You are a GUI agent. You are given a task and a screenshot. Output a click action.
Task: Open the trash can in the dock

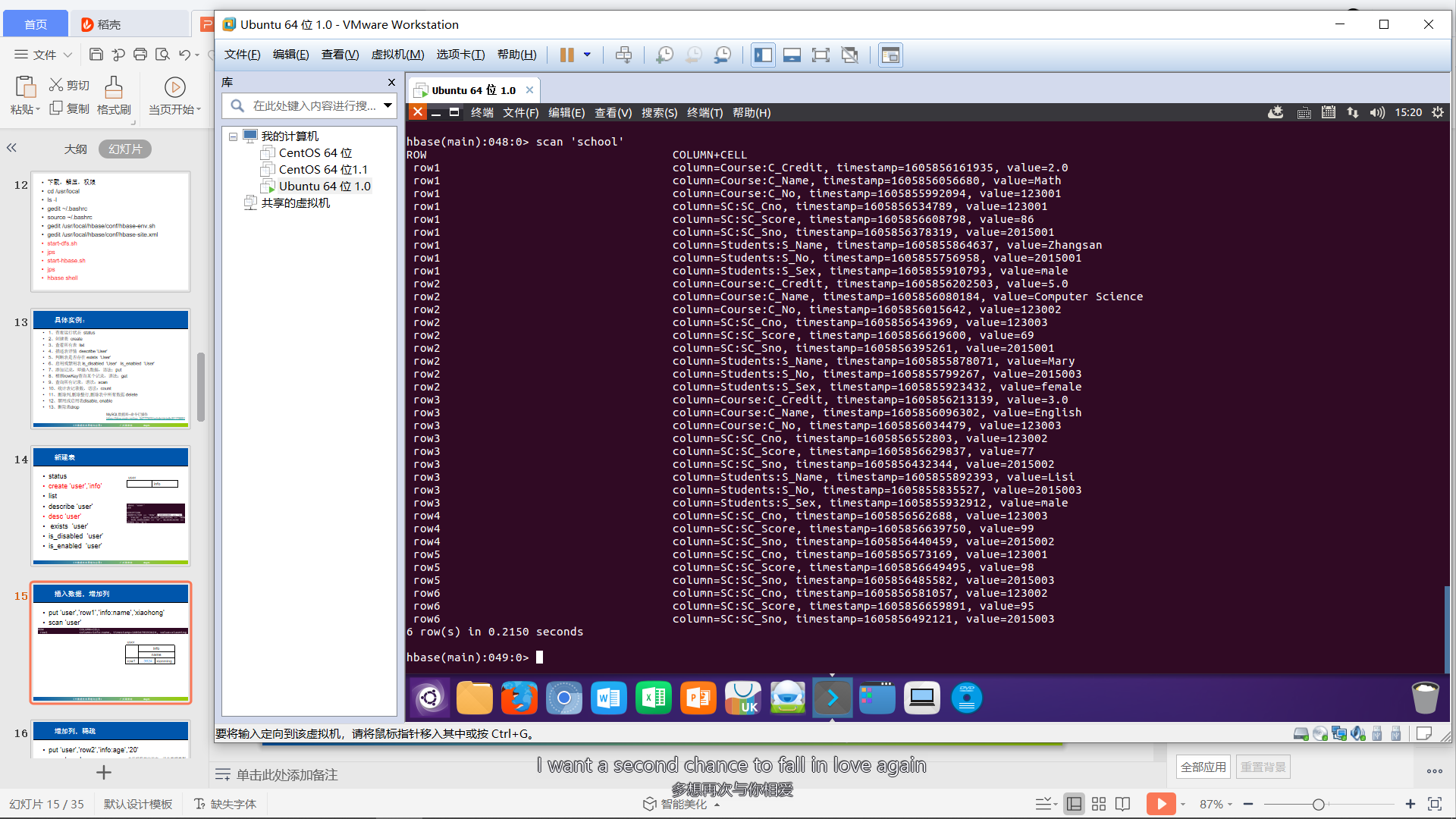tap(1425, 698)
